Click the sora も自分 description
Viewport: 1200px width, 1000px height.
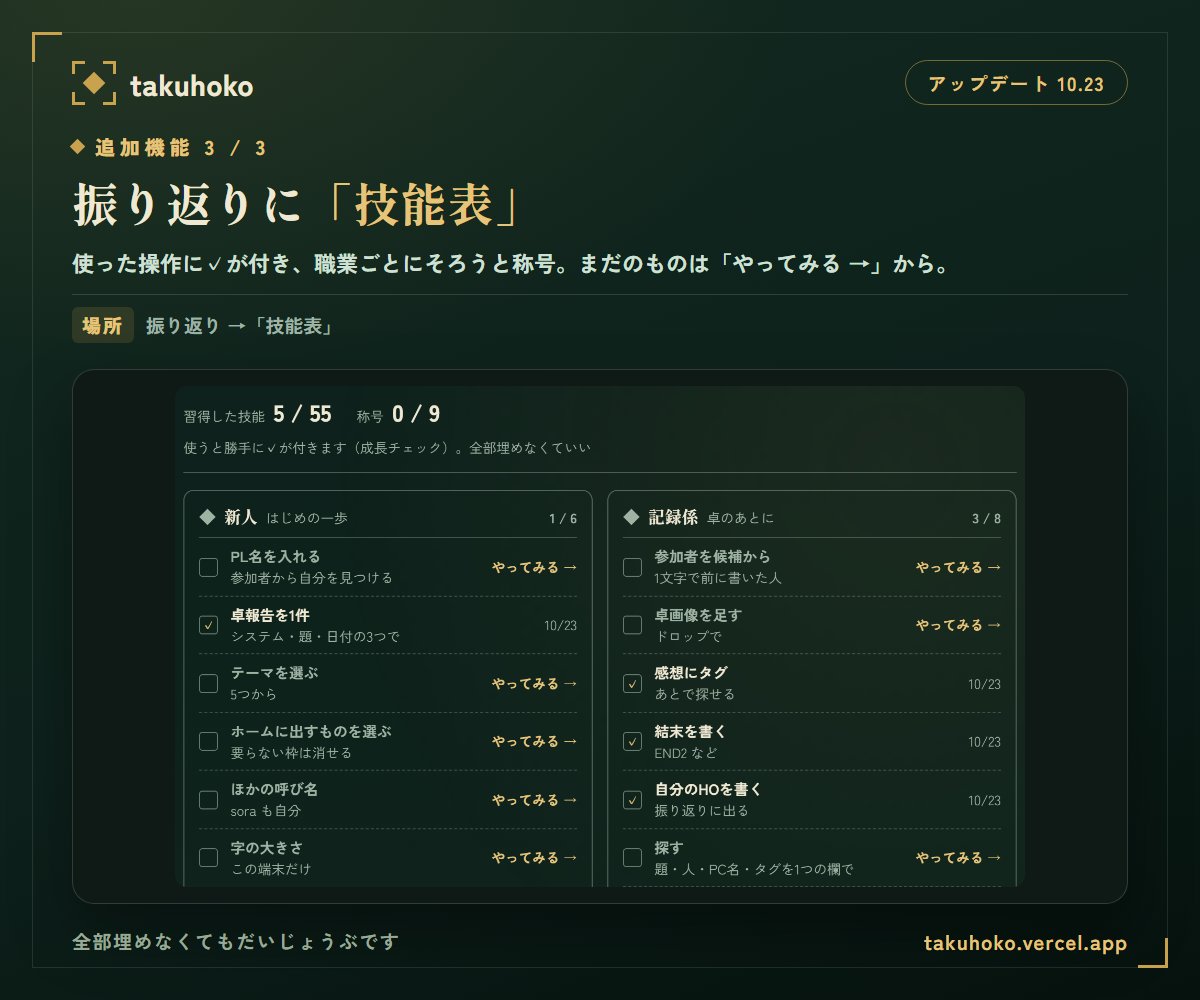265,811
